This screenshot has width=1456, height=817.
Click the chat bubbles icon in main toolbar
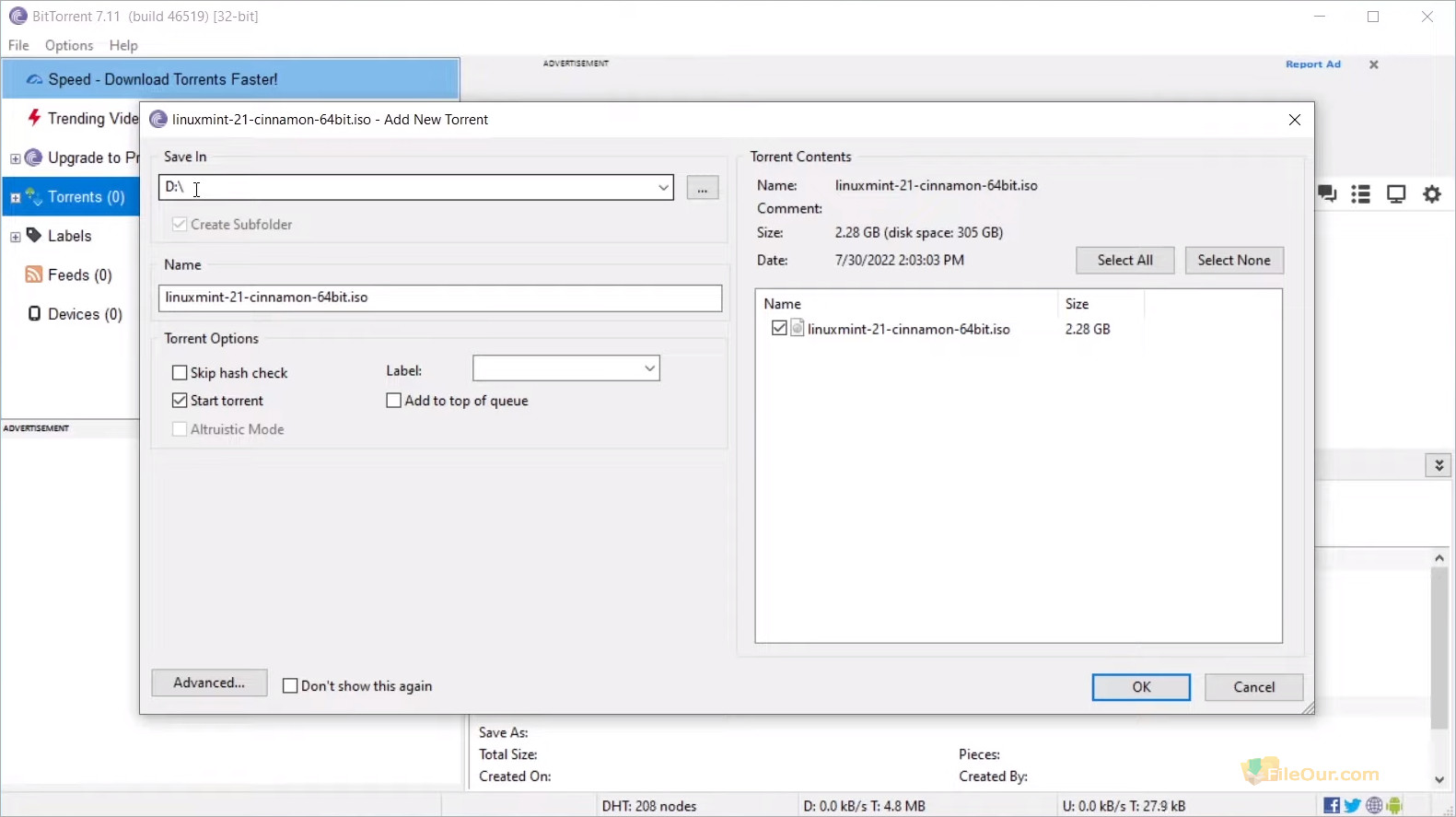tap(1327, 194)
